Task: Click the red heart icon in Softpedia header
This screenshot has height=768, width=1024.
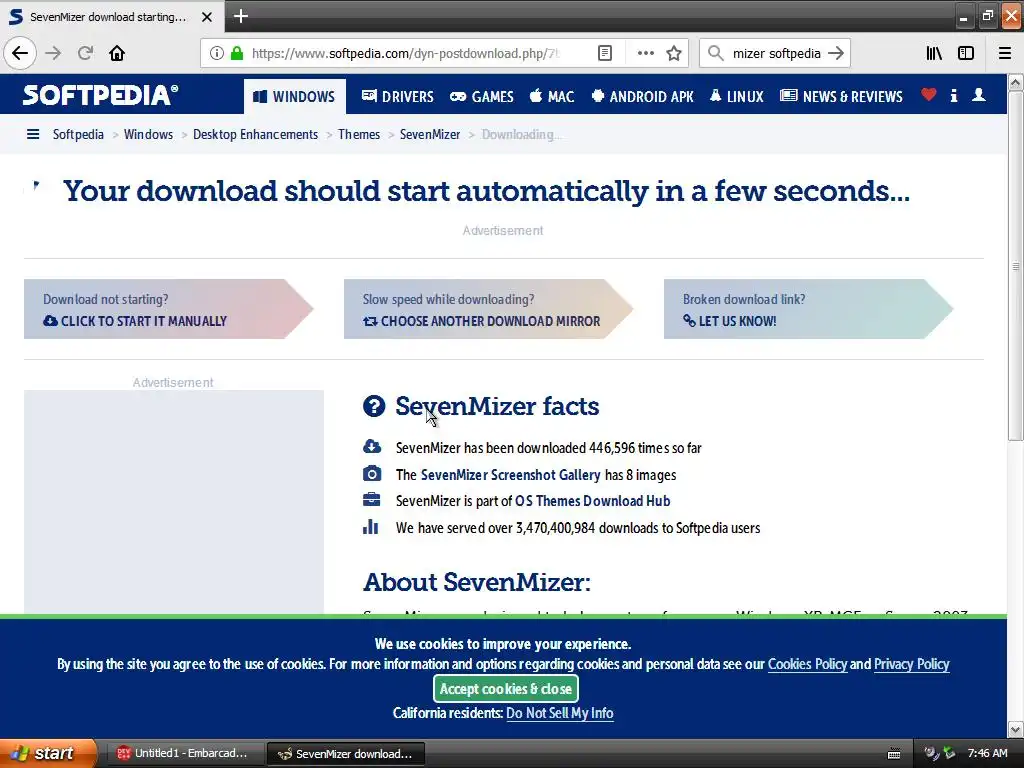Action: 929,95
